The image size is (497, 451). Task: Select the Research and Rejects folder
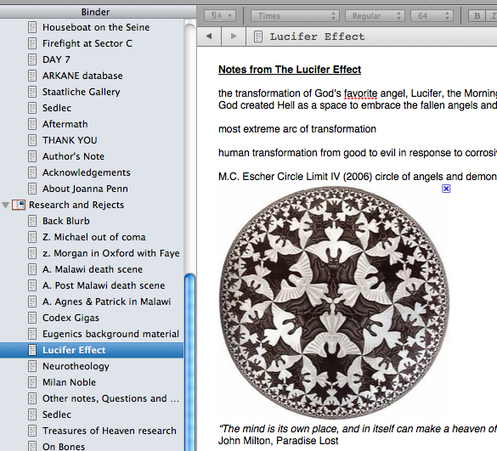pos(76,205)
